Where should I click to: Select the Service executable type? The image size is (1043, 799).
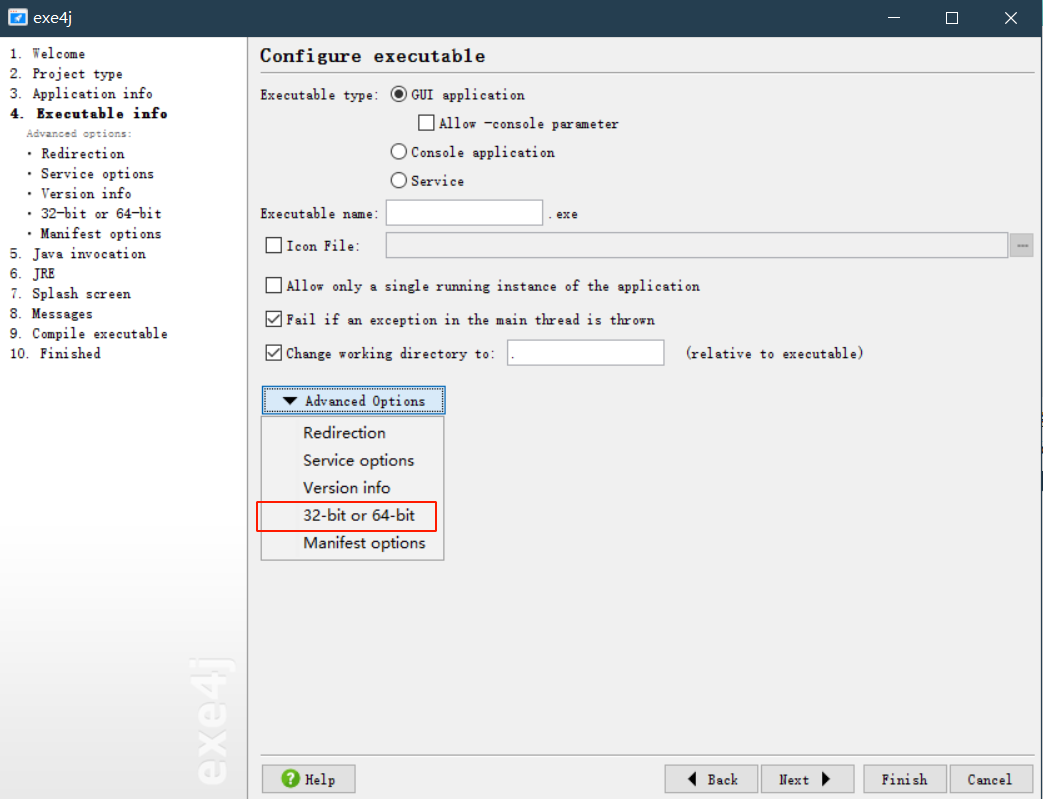click(399, 181)
